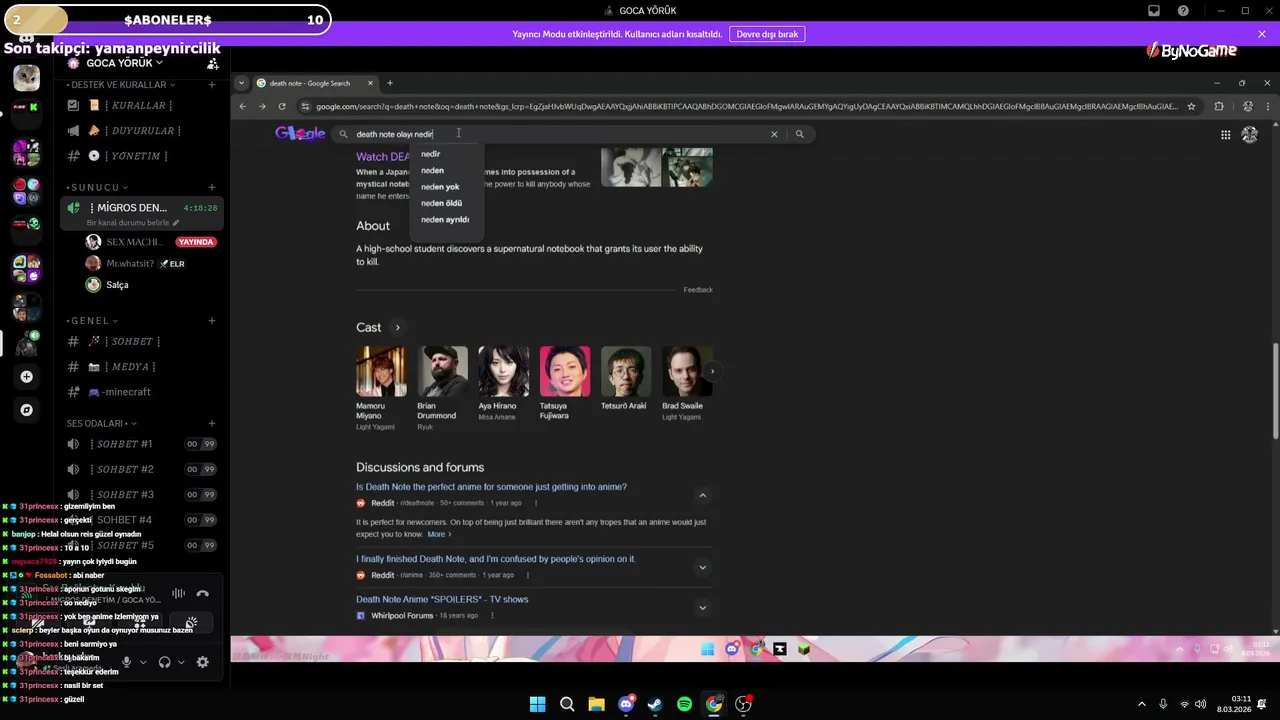Expand the GOCA YÖRÜK server menu
The image size is (1280, 720).
(125, 63)
